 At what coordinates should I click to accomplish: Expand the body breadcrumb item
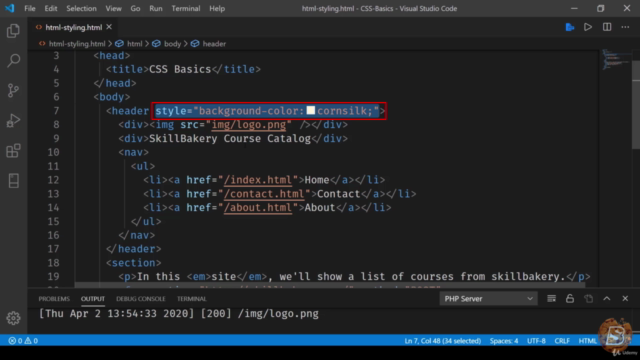(172, 44)
